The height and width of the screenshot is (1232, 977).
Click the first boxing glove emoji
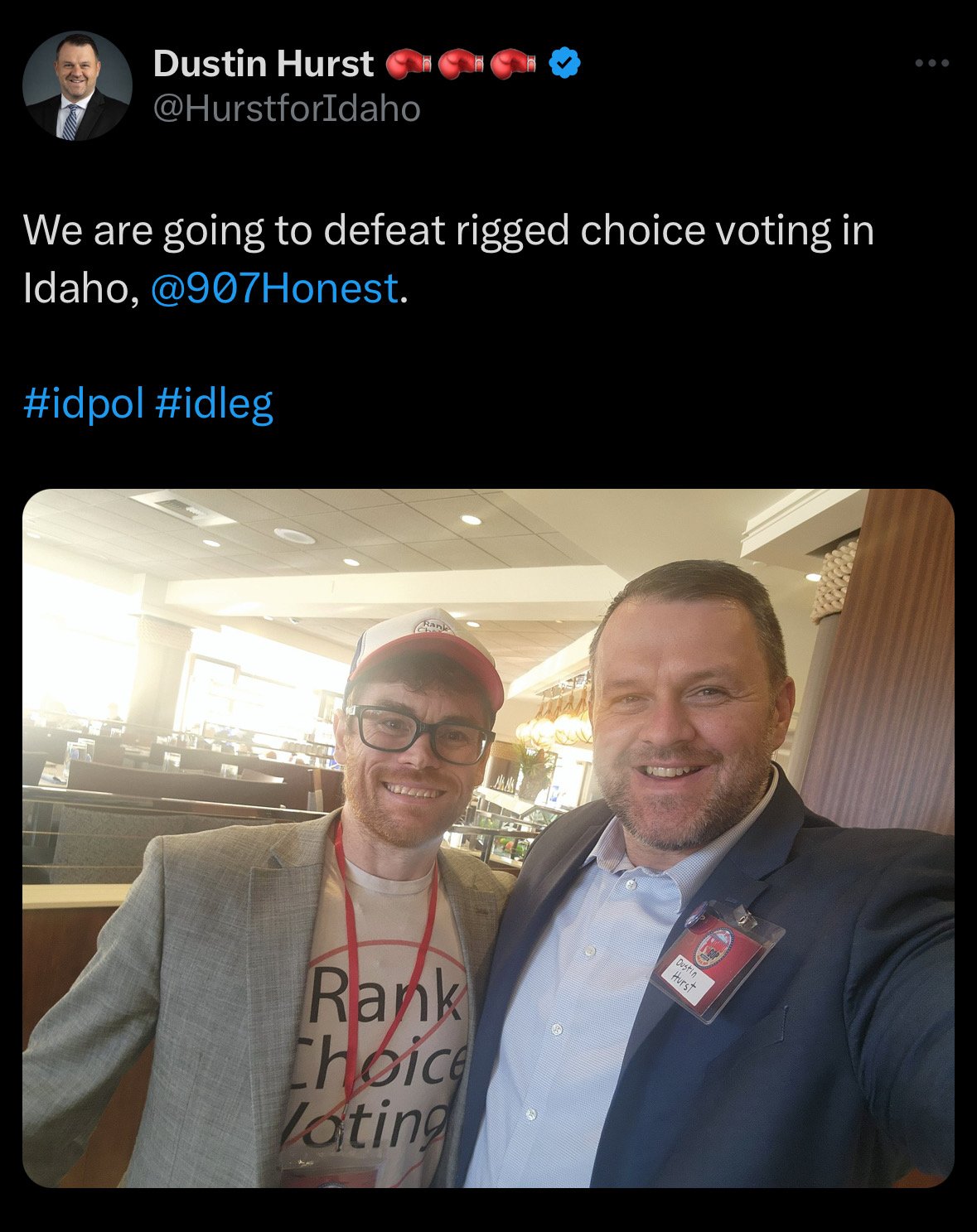(x=409, y=64)
